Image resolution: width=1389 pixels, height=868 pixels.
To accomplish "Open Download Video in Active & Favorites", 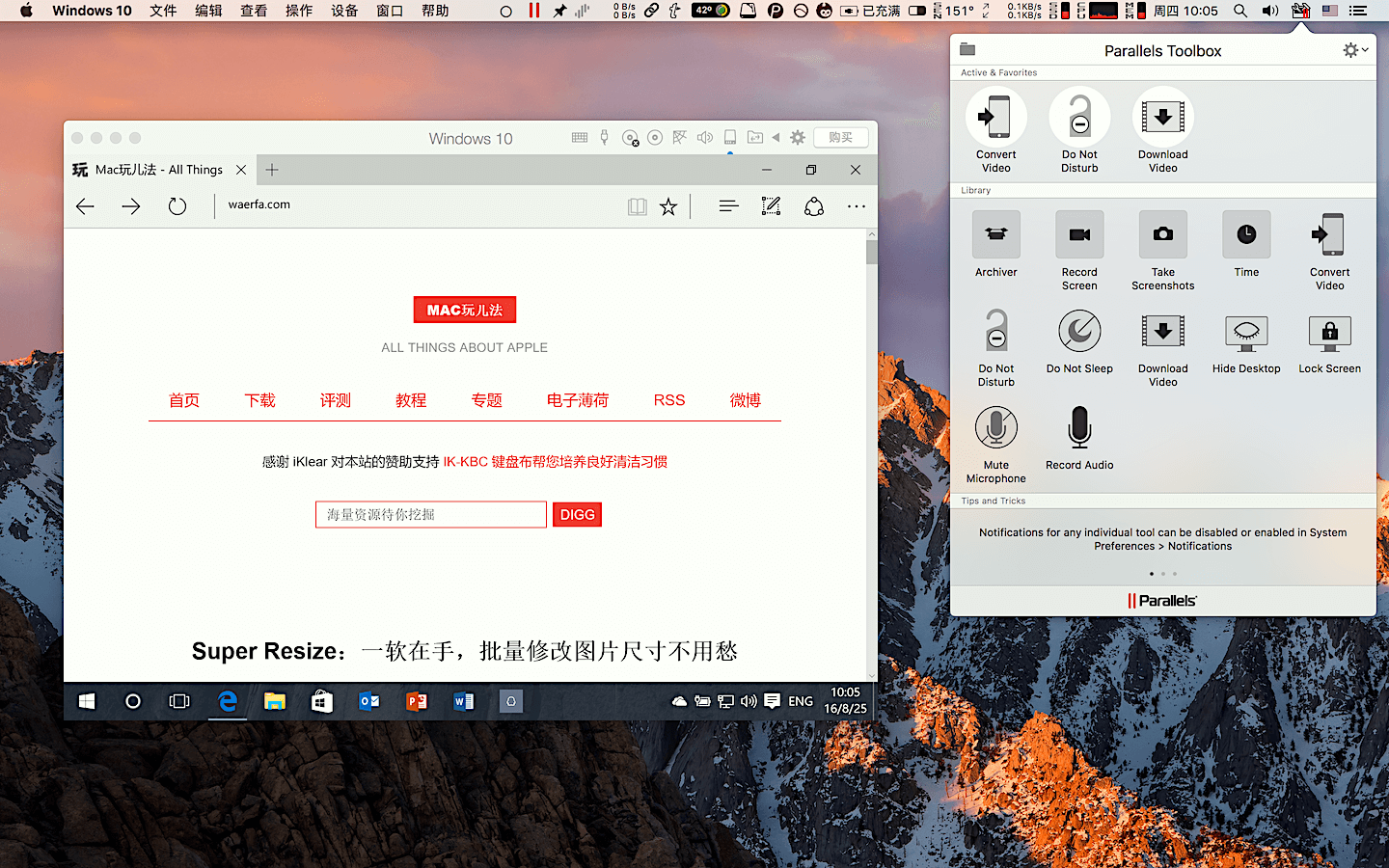I will coord(1162,130).
